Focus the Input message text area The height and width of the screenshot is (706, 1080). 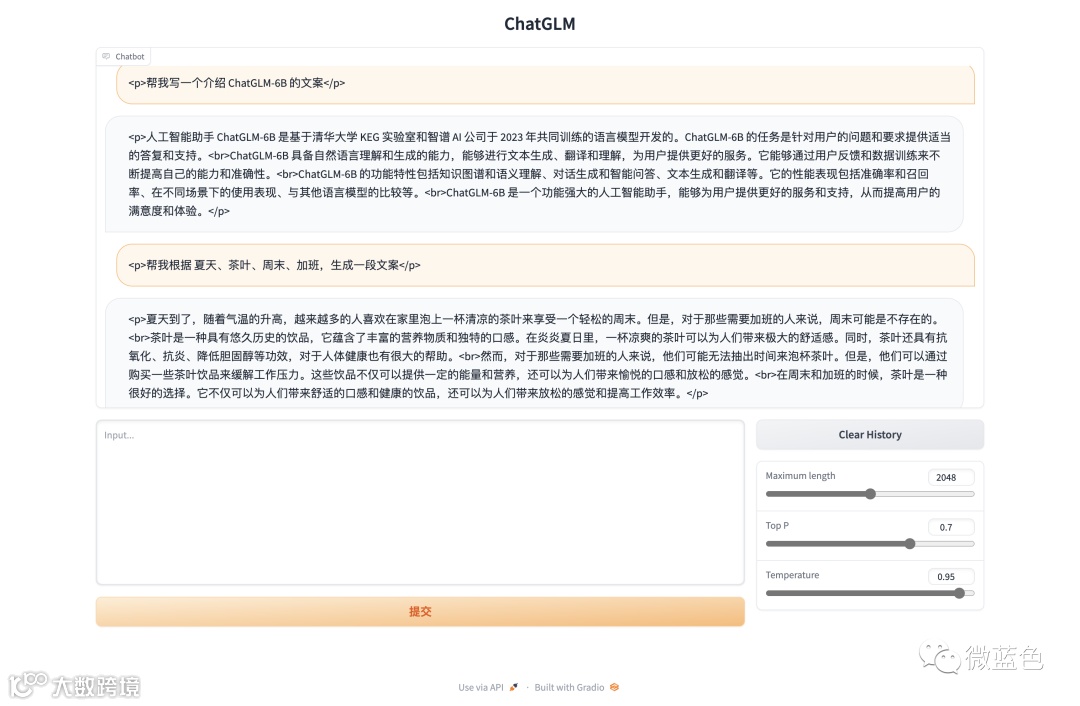(420, 502)
